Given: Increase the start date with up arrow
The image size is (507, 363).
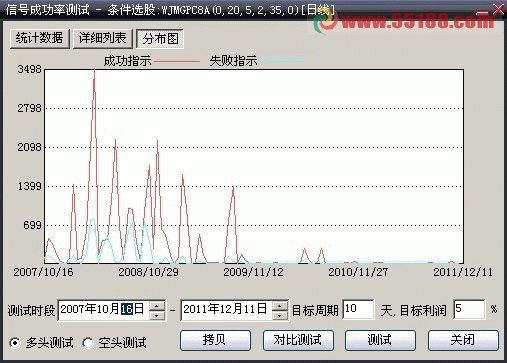Looking at the screenshot, I should pyautogui.click(x=157, y=305).
